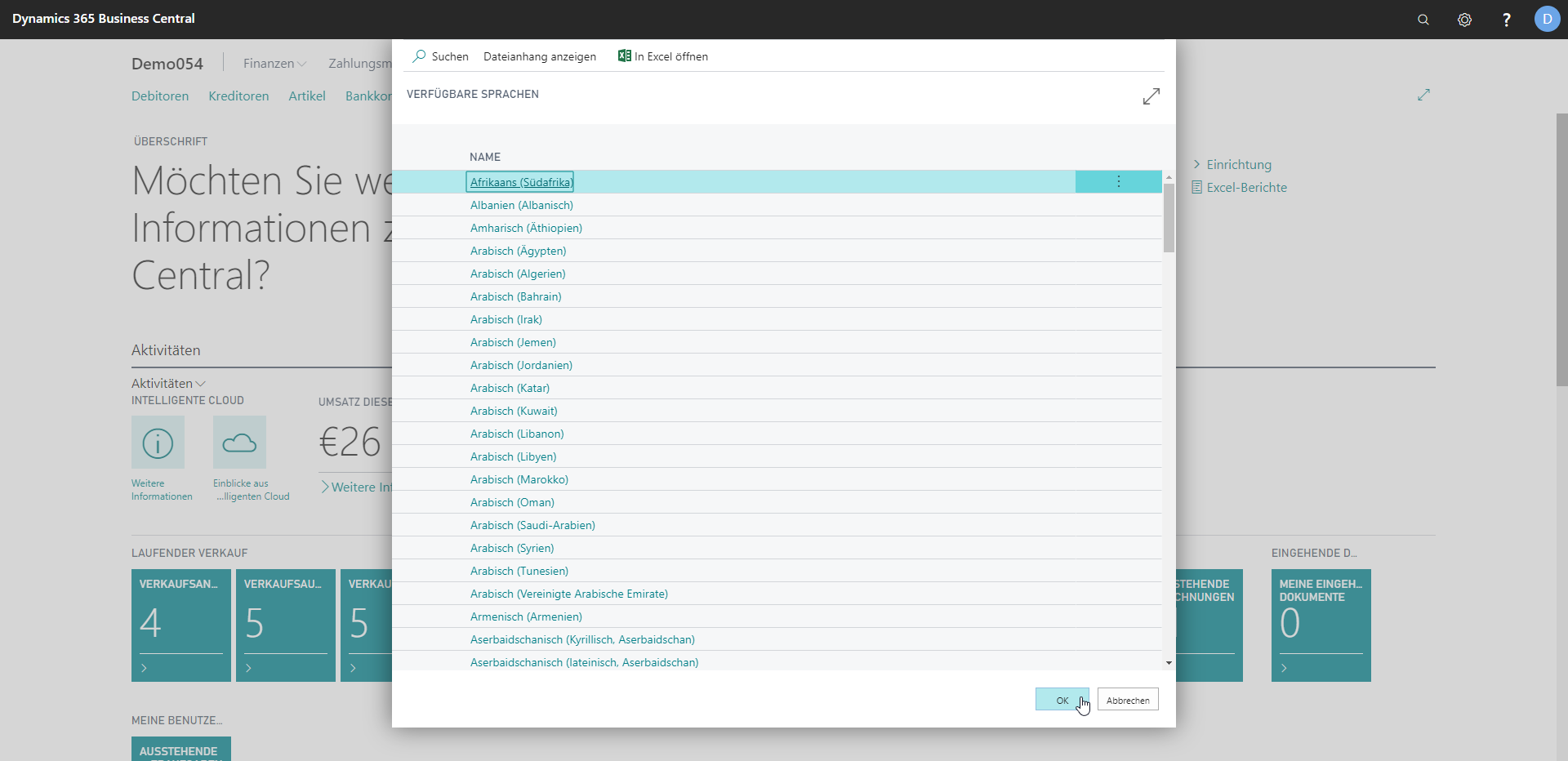Expand the language dialog with the diagonal arrow icon
The image size is (1568, 761).
coord(1151,96)
